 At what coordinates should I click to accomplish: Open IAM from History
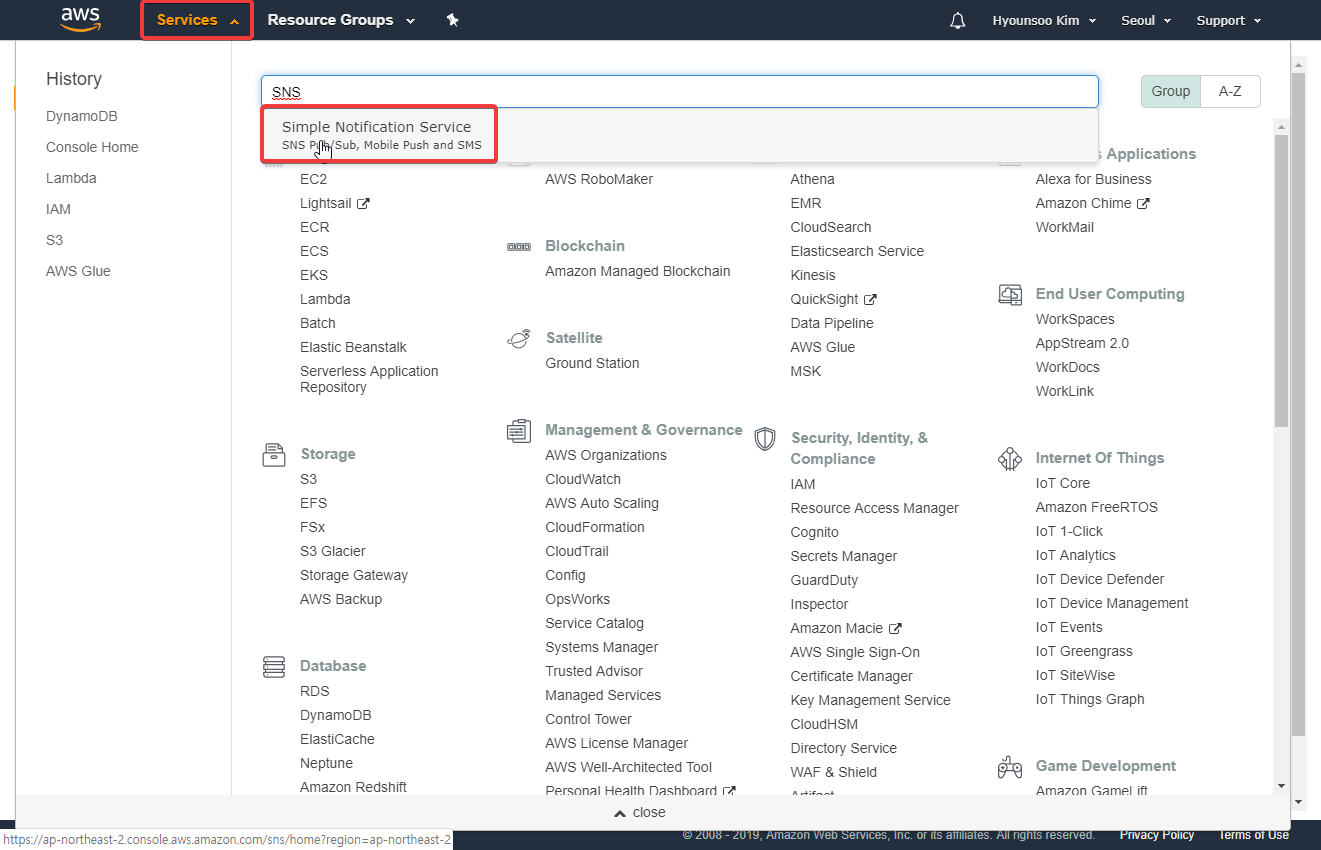pyautogui.click(x=58, y=209)
